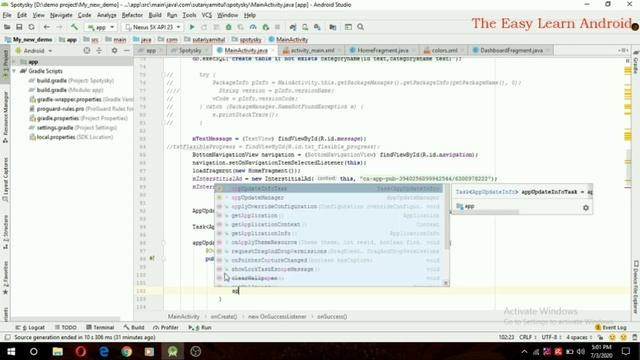Open the VCS menu
640x360 pixels.
click(207, 15)
